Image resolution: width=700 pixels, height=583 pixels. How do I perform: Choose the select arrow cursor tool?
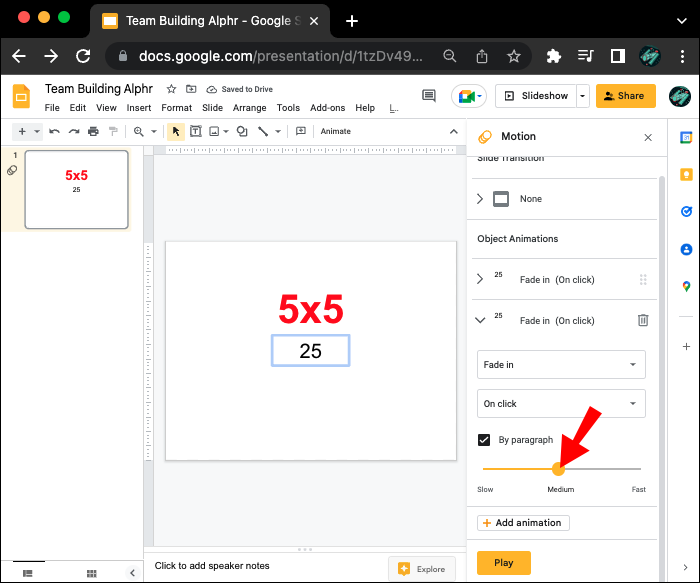pyautogui.click(x=176, y=131)
